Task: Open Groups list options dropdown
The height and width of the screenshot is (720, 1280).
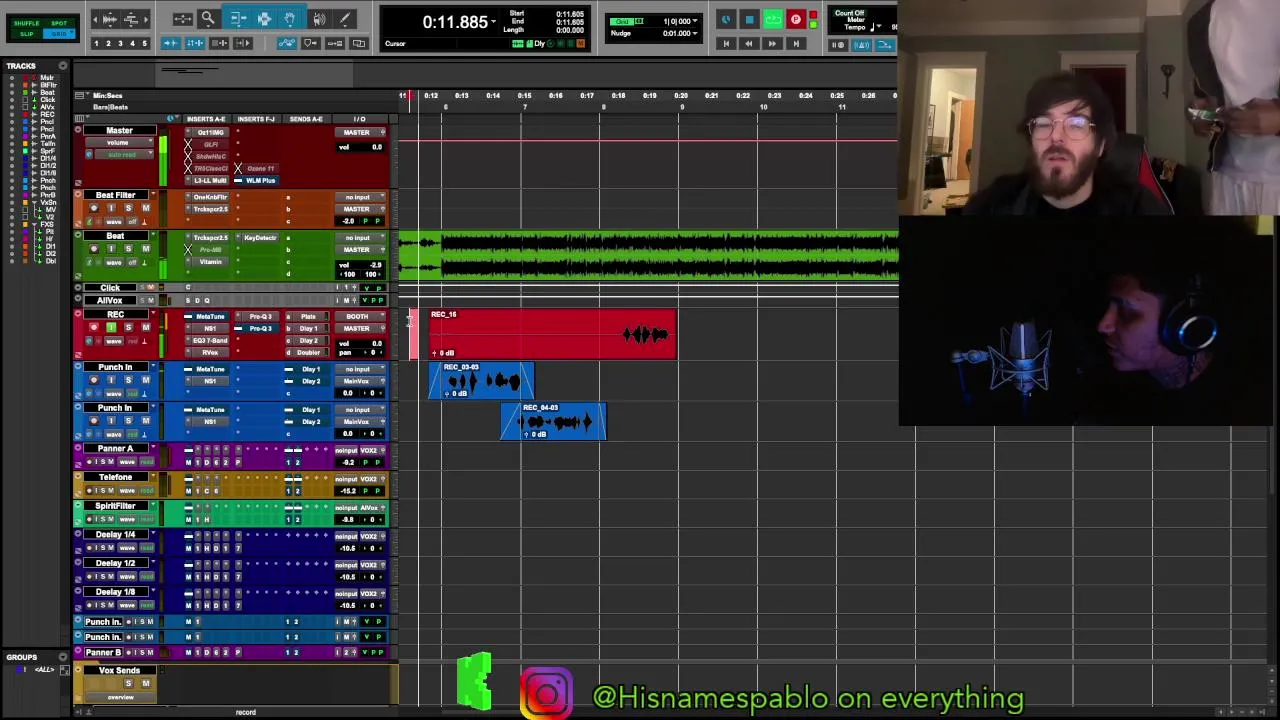Action: point(62,657)
